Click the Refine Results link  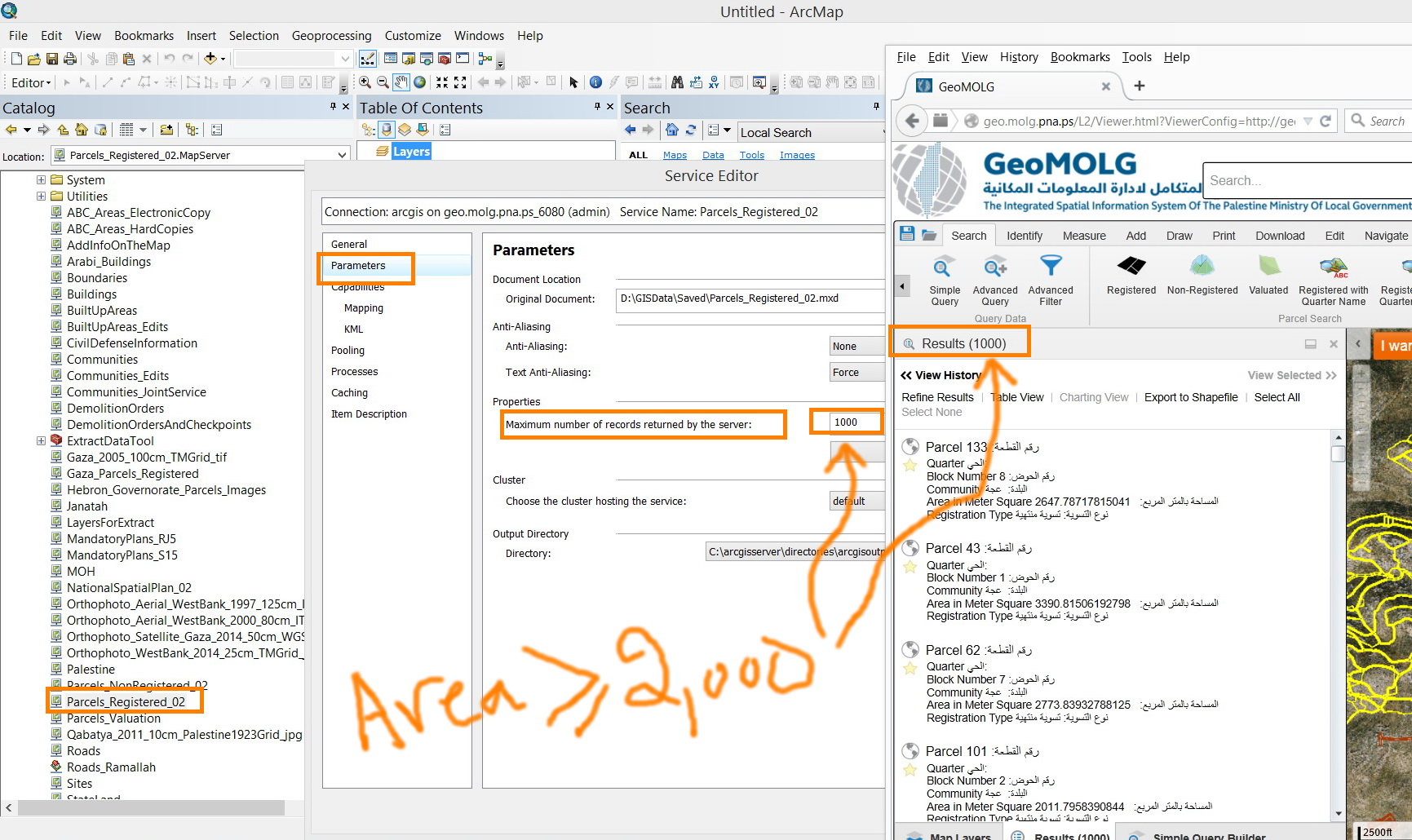click(938, 397)
